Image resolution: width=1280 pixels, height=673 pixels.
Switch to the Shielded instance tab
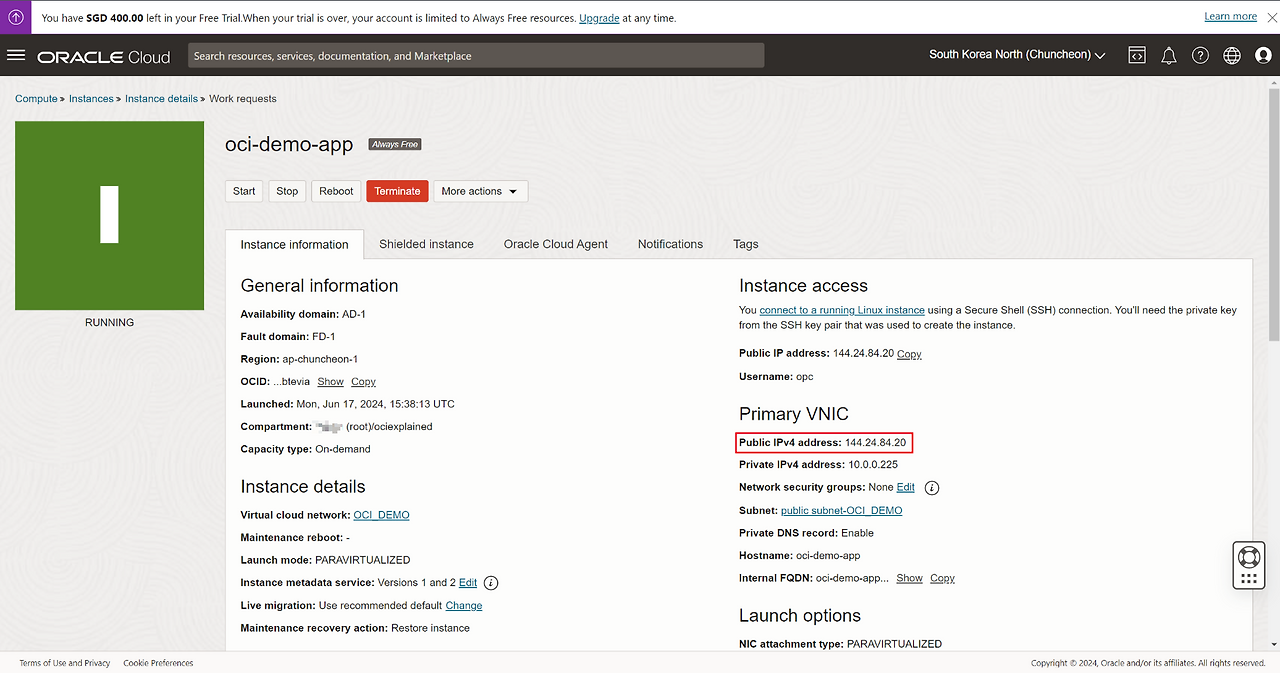(426, 244)
